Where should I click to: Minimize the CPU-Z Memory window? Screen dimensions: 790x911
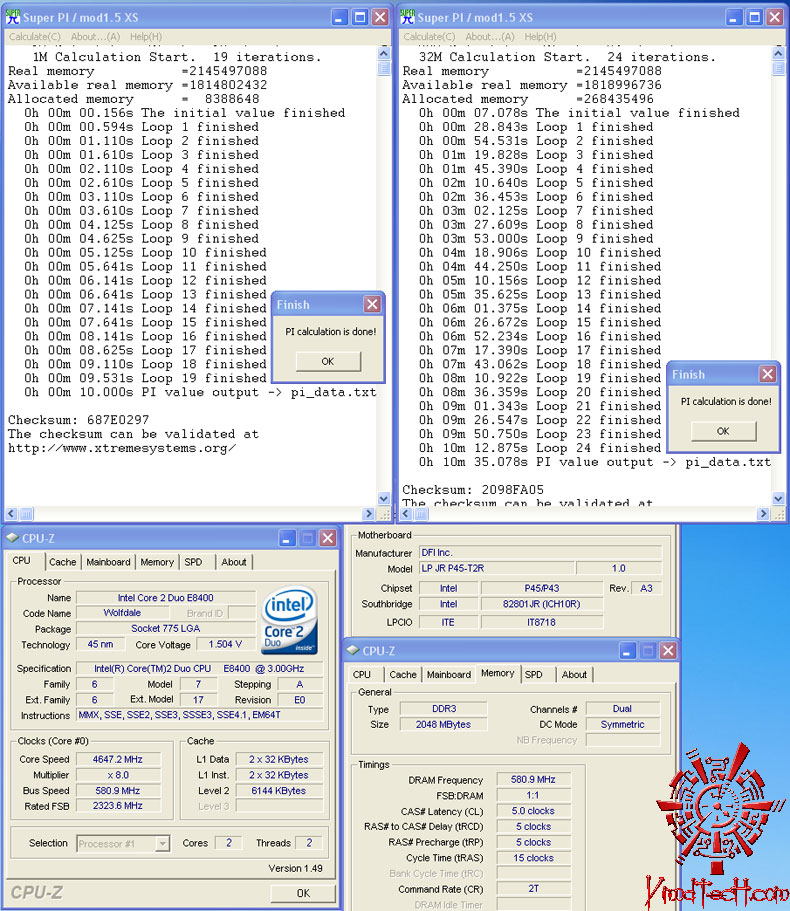tap(627, 650)
